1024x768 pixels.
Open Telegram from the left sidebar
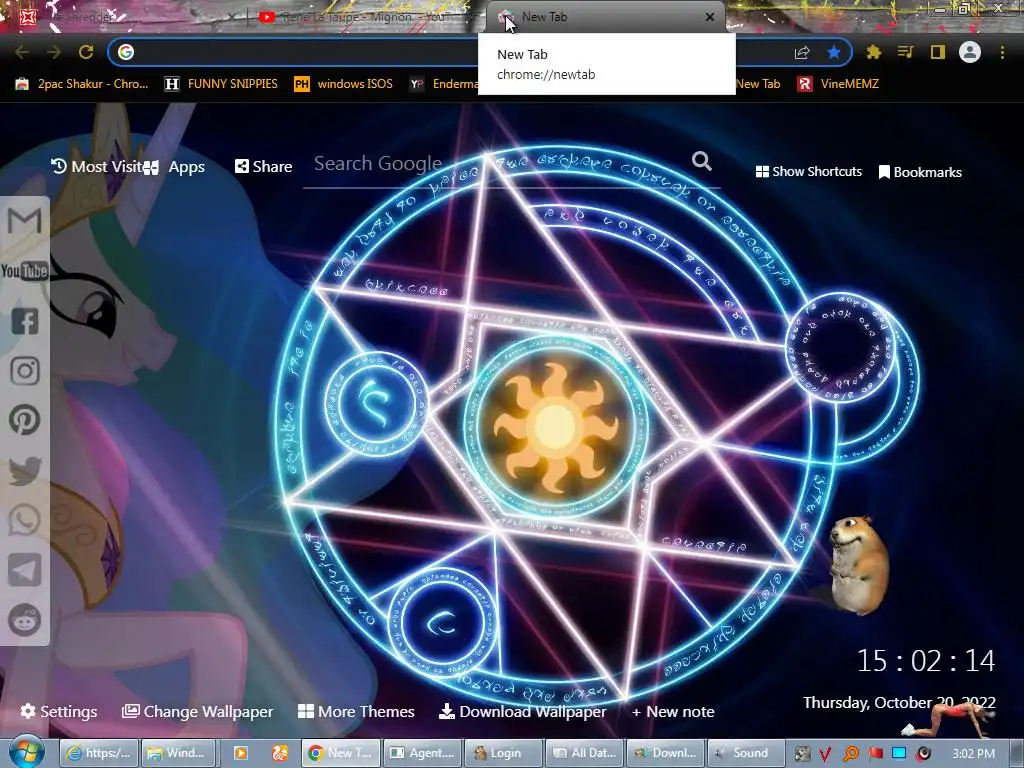click(x=24, y=569)
